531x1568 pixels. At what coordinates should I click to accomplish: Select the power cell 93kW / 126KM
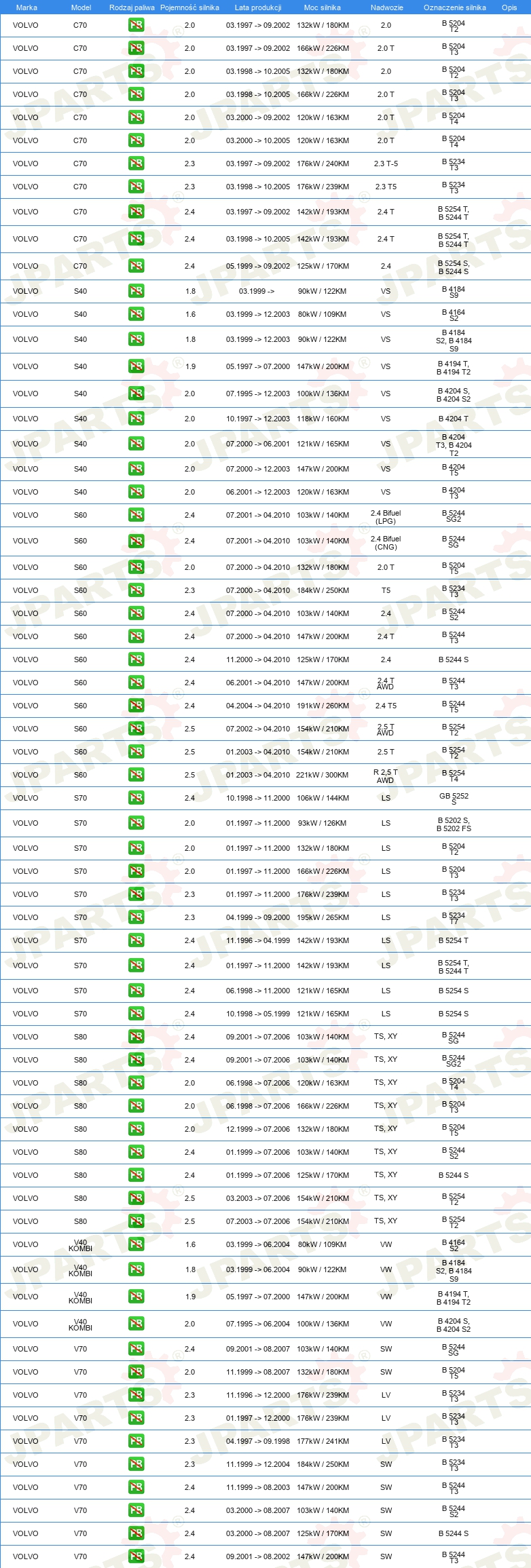(323, 823)
